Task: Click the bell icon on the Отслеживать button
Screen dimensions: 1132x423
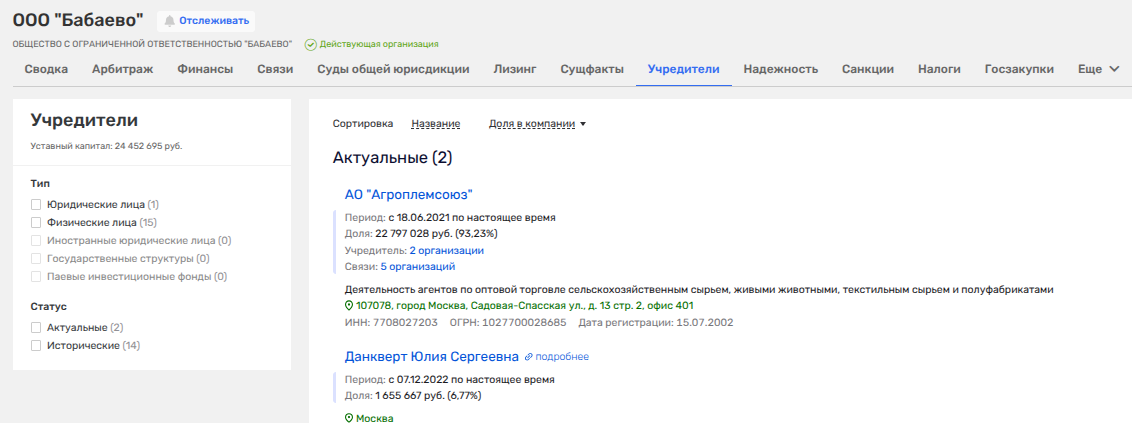Action: 169,20
